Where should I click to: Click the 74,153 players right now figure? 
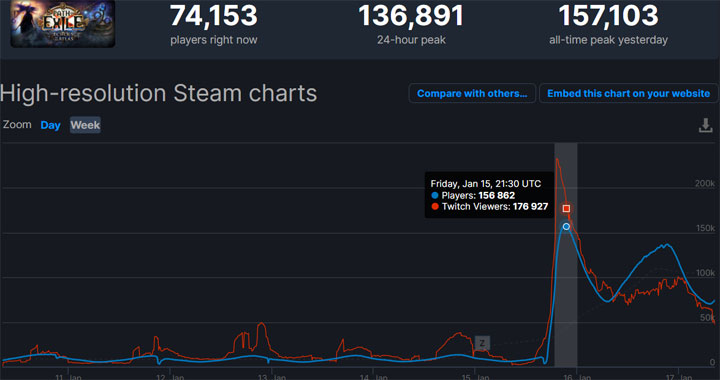[214, 15]
